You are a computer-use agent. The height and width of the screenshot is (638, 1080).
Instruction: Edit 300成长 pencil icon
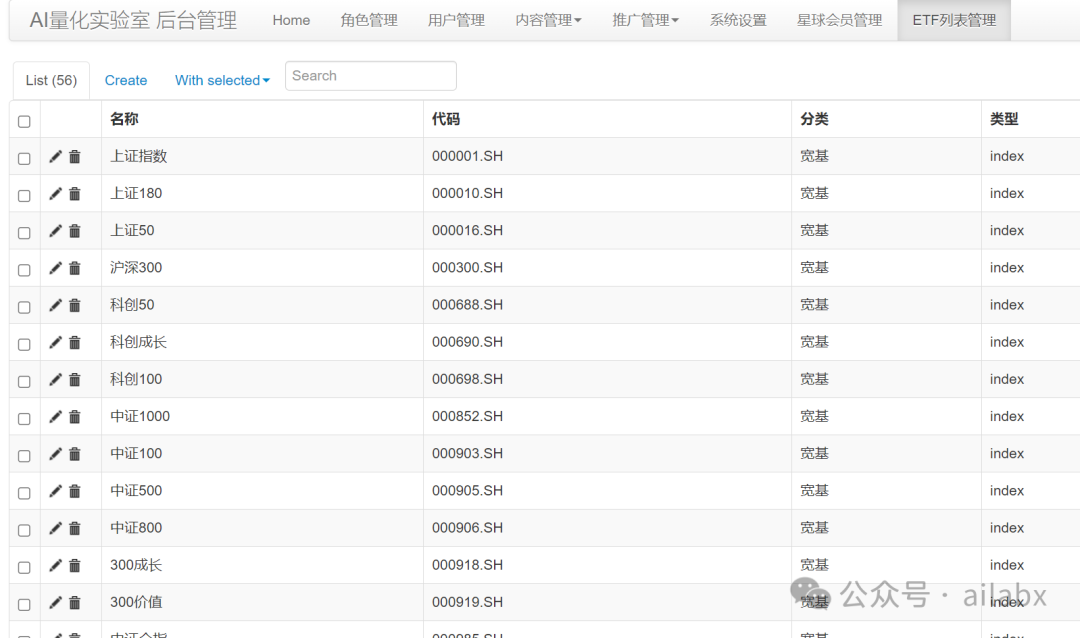coord(55,566)
